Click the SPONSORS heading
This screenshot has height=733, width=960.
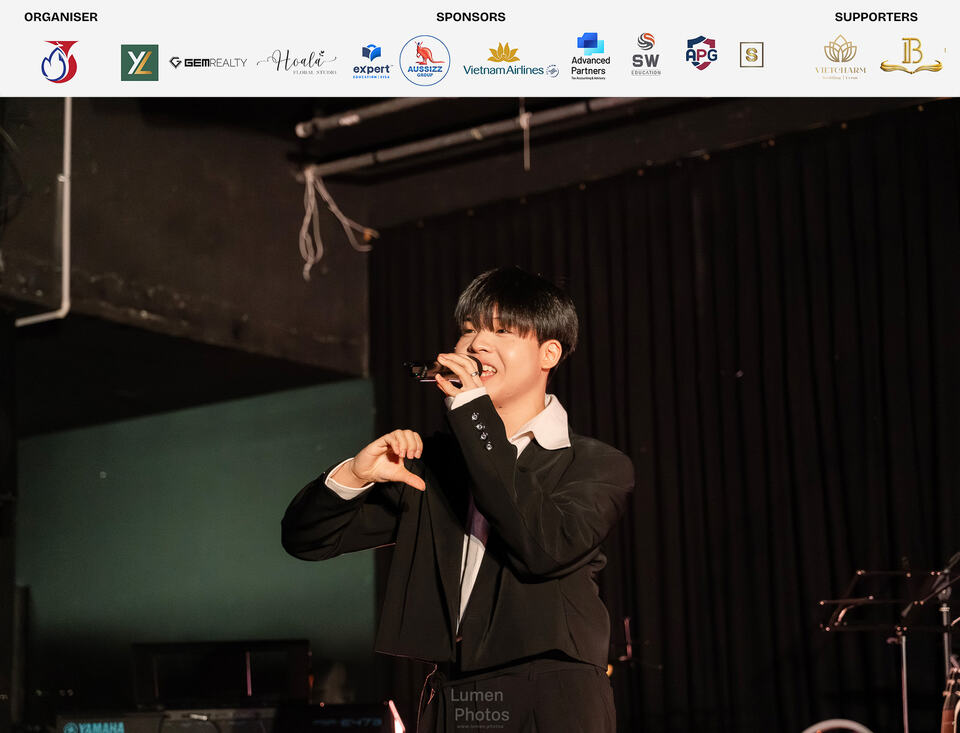pyautogui.click(x=471, y=17)
